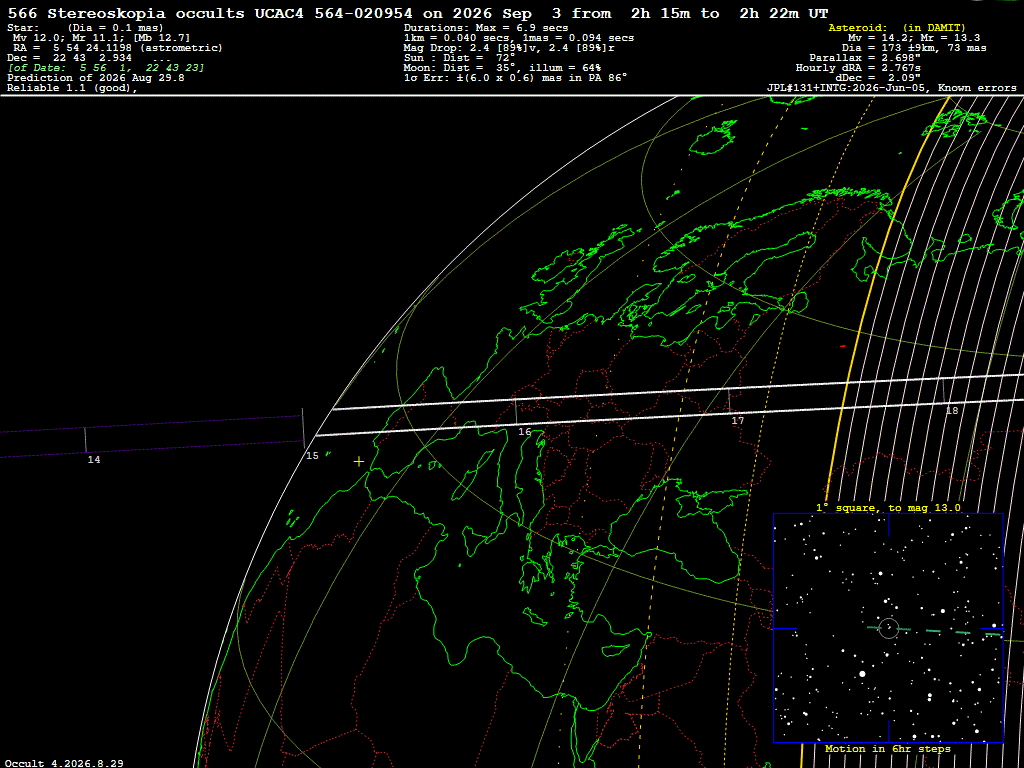Select time tick labeled 16

coord(524,432)
